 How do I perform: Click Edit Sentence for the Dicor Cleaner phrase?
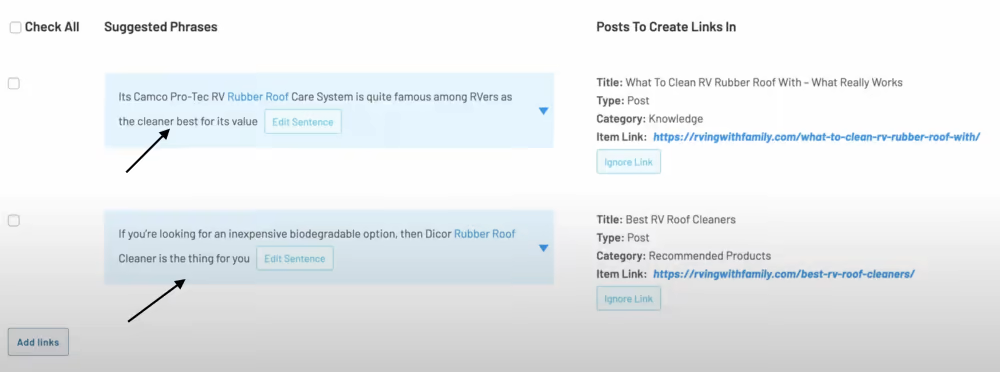[x=295, y=258]
